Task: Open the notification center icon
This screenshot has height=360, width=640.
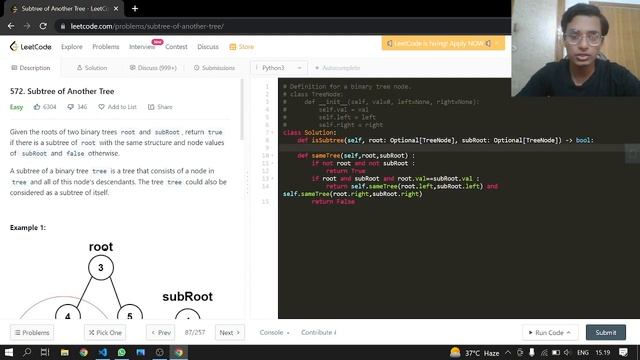Action: (x=623, y=353)
